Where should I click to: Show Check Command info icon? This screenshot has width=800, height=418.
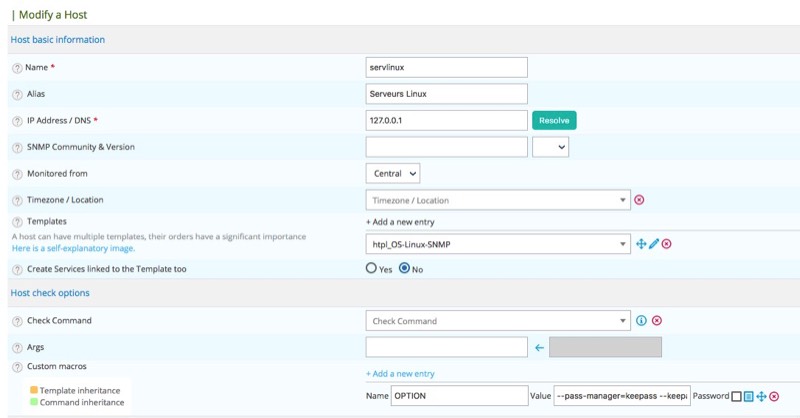click(x=642, y=321)
